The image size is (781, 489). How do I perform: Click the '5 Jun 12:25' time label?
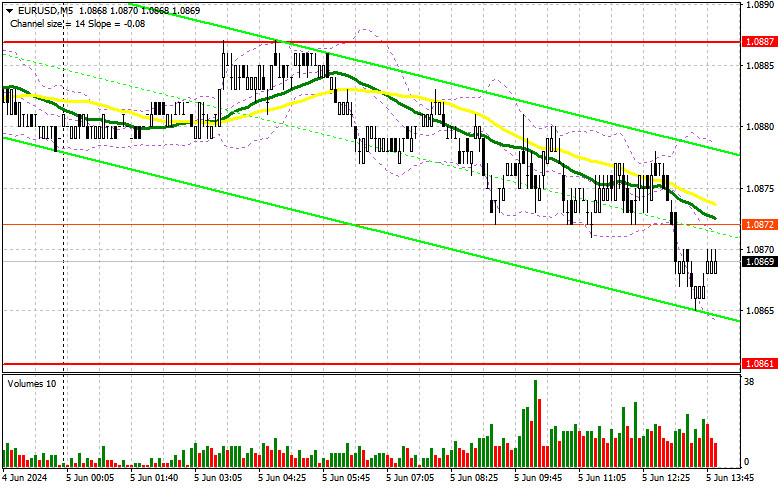(666, 478)
